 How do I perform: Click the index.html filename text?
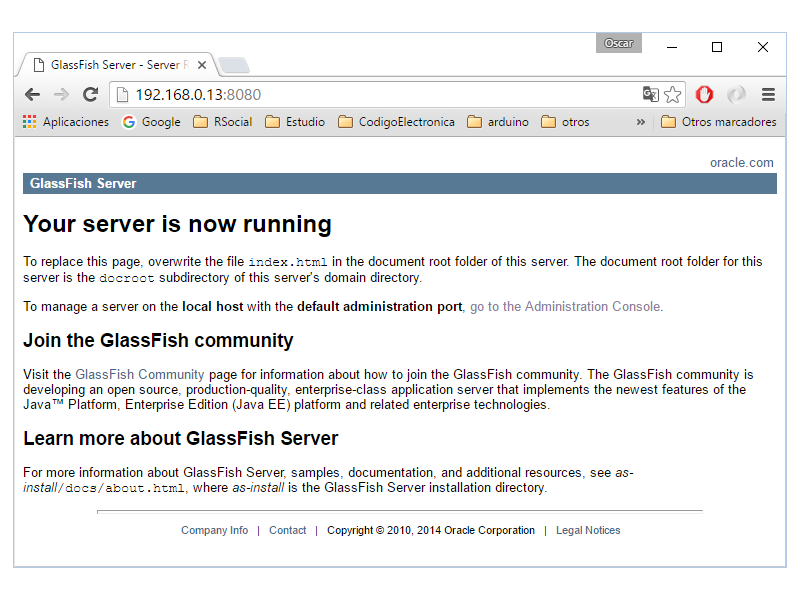tap(288, 262)
